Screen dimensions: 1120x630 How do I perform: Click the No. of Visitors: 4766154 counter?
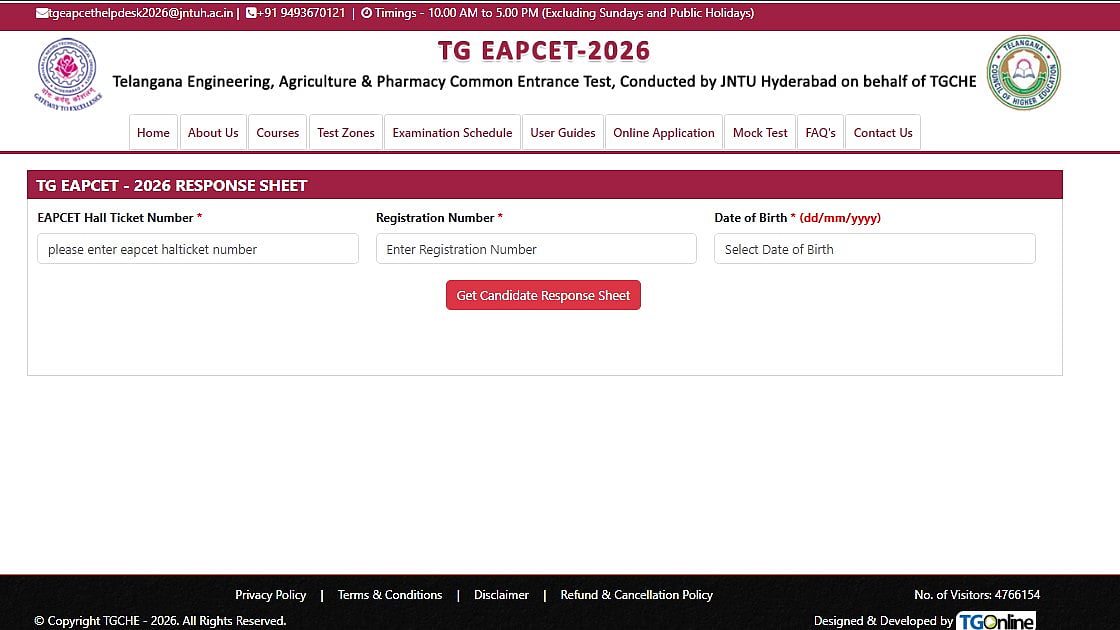[x=977, y=595]
